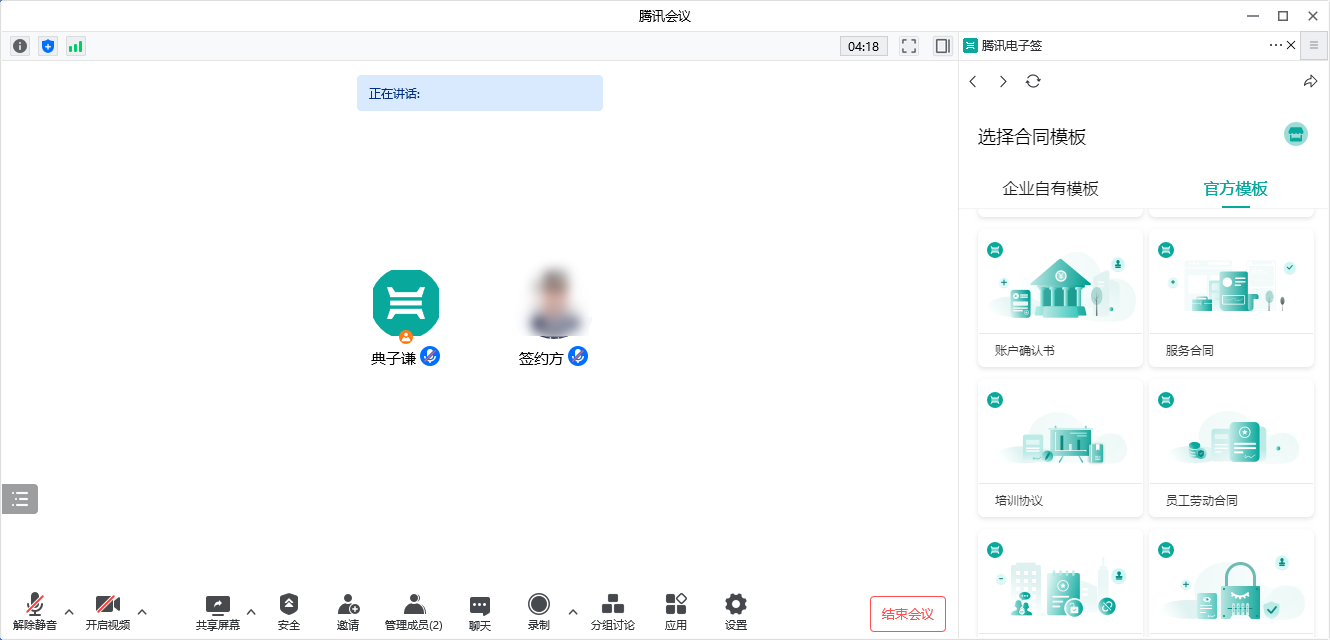Expand audio options next to 解除静音
Image resolution: width=1330 pixels, height=640 pixels.
[69, 612]
